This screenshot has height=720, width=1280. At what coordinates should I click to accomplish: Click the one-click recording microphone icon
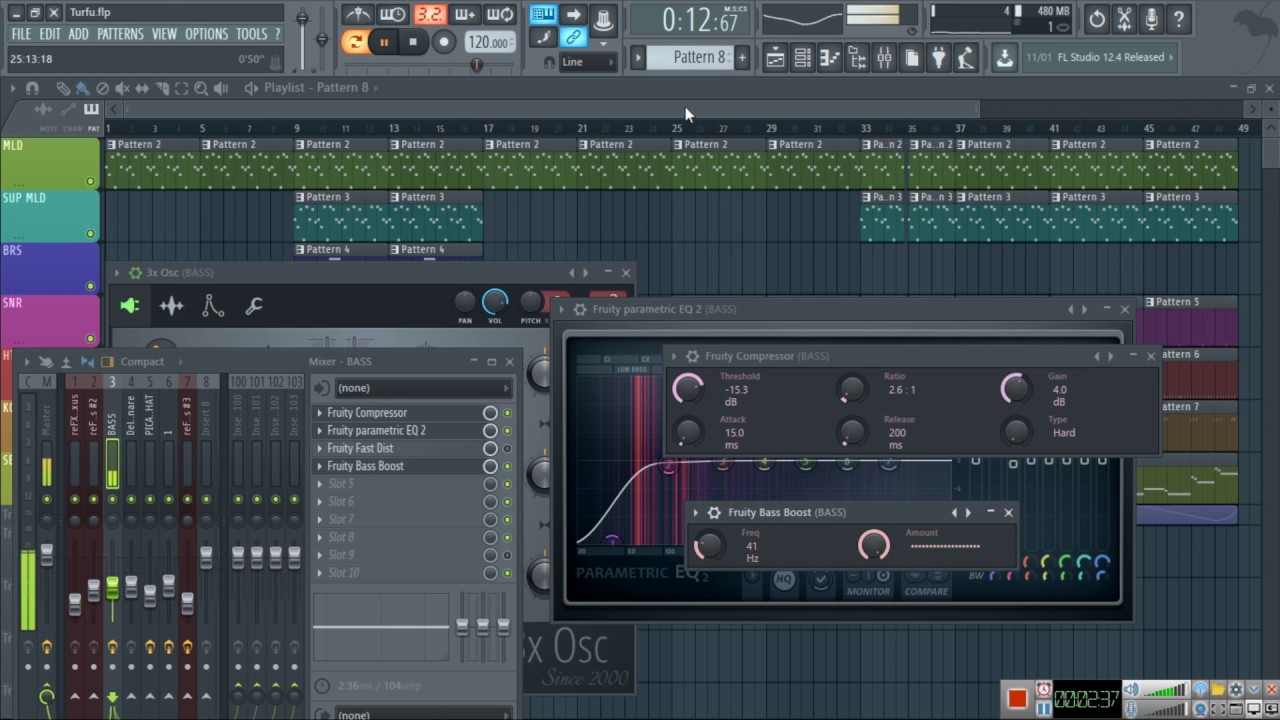pyautogui.click(x=1151, y=18)
